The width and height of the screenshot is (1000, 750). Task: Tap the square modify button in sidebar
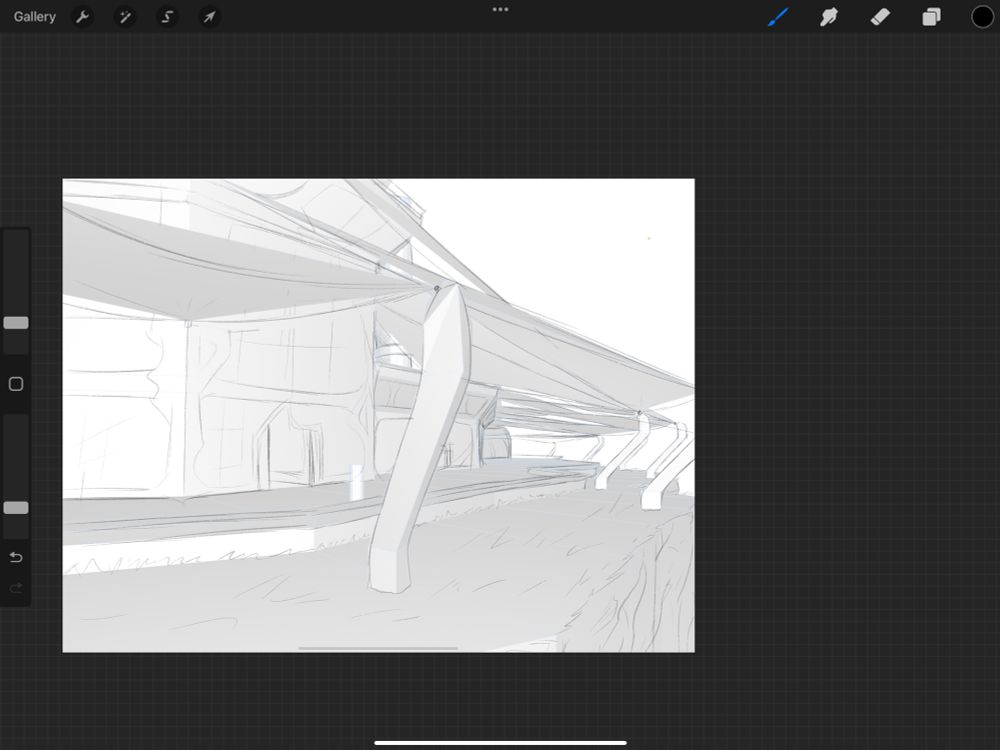tap(16, 384)
